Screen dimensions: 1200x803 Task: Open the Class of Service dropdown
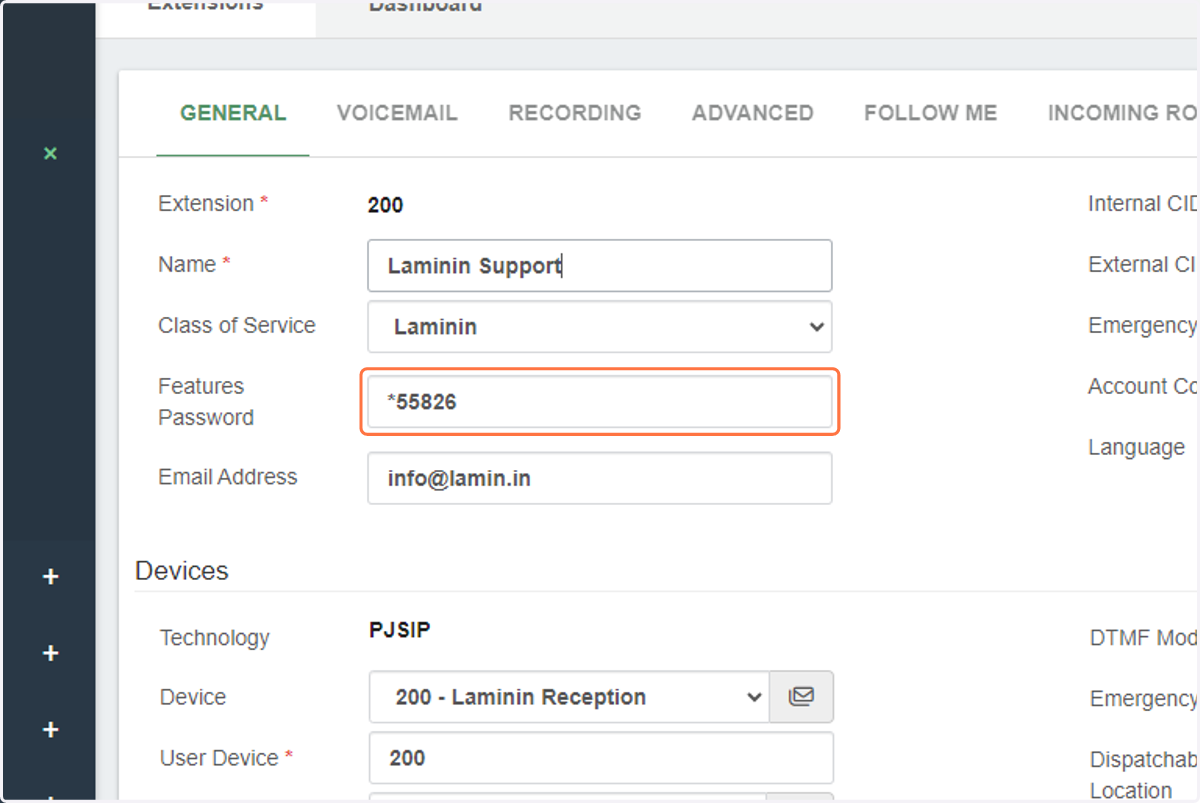[x=600, y=326]
